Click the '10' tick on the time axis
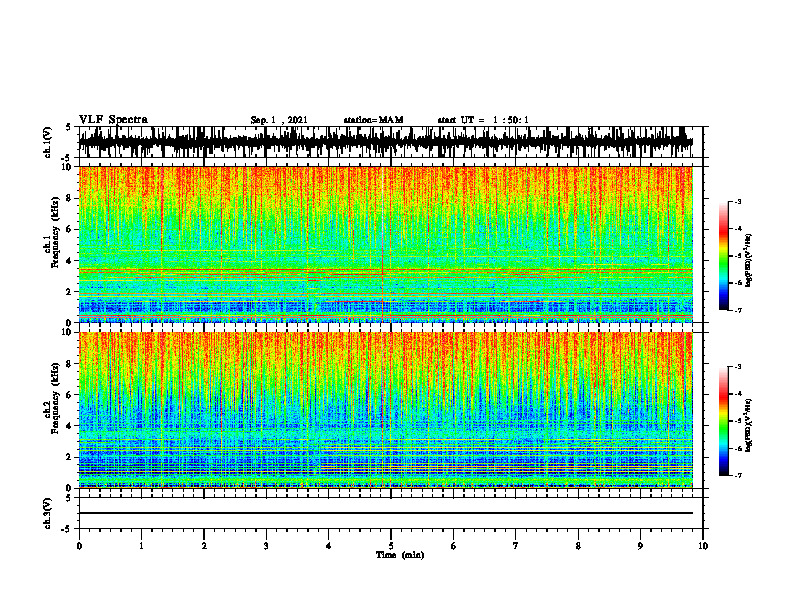Screen dimensions: 792x612 point(703,546)
